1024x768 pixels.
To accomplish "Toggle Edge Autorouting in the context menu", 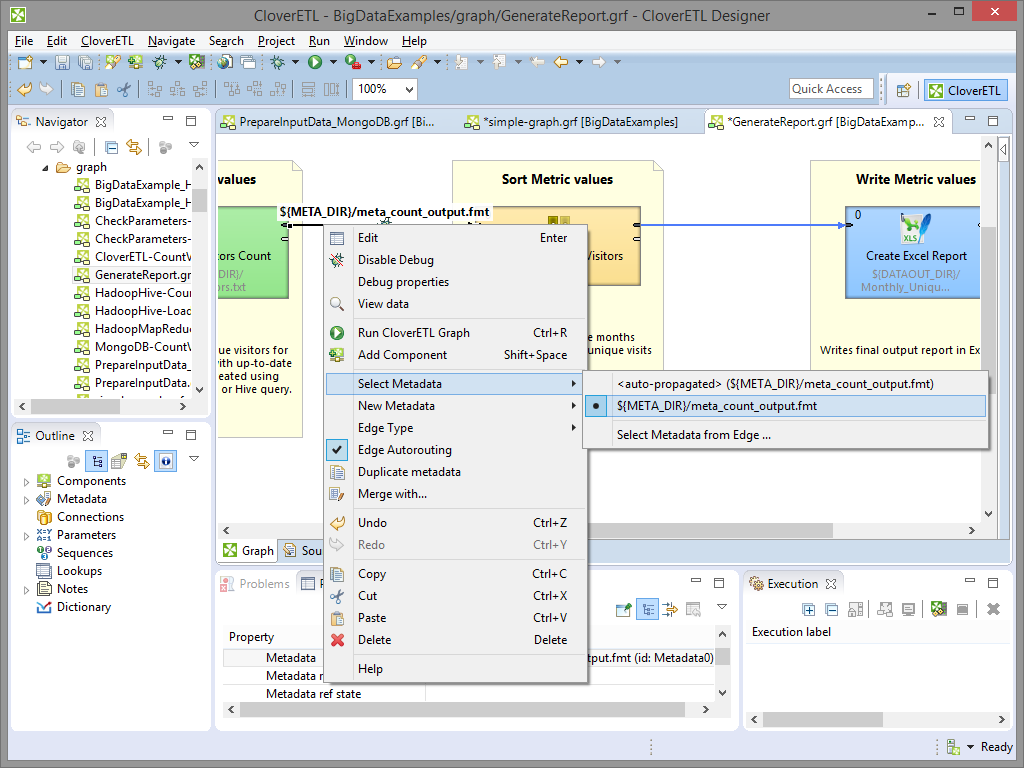I will tap(404, 450).
